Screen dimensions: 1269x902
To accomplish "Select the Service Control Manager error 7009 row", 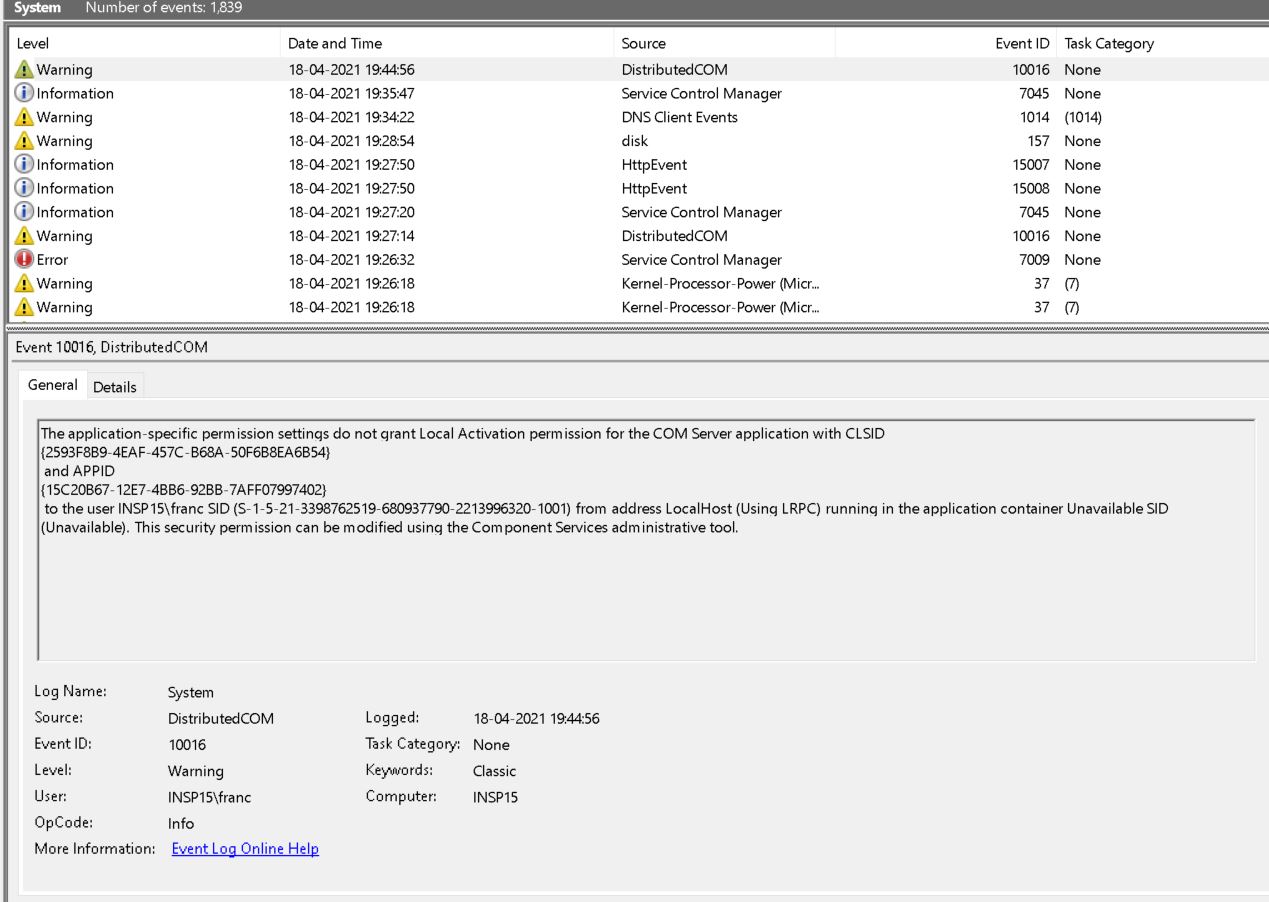I will (x=638, y=260).
